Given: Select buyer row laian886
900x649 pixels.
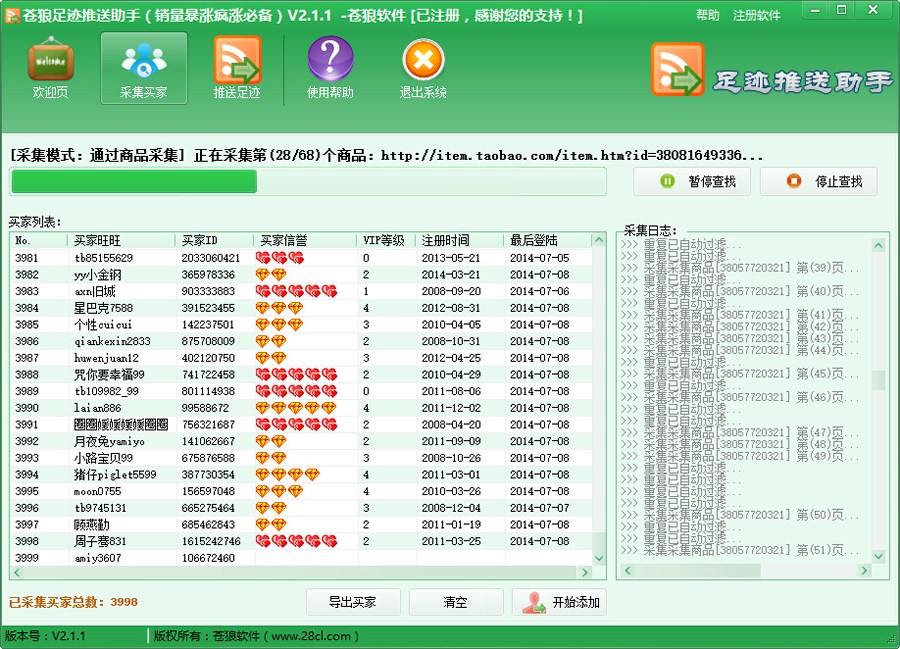Looking at the screenshot, I should (x=301, y=408).
